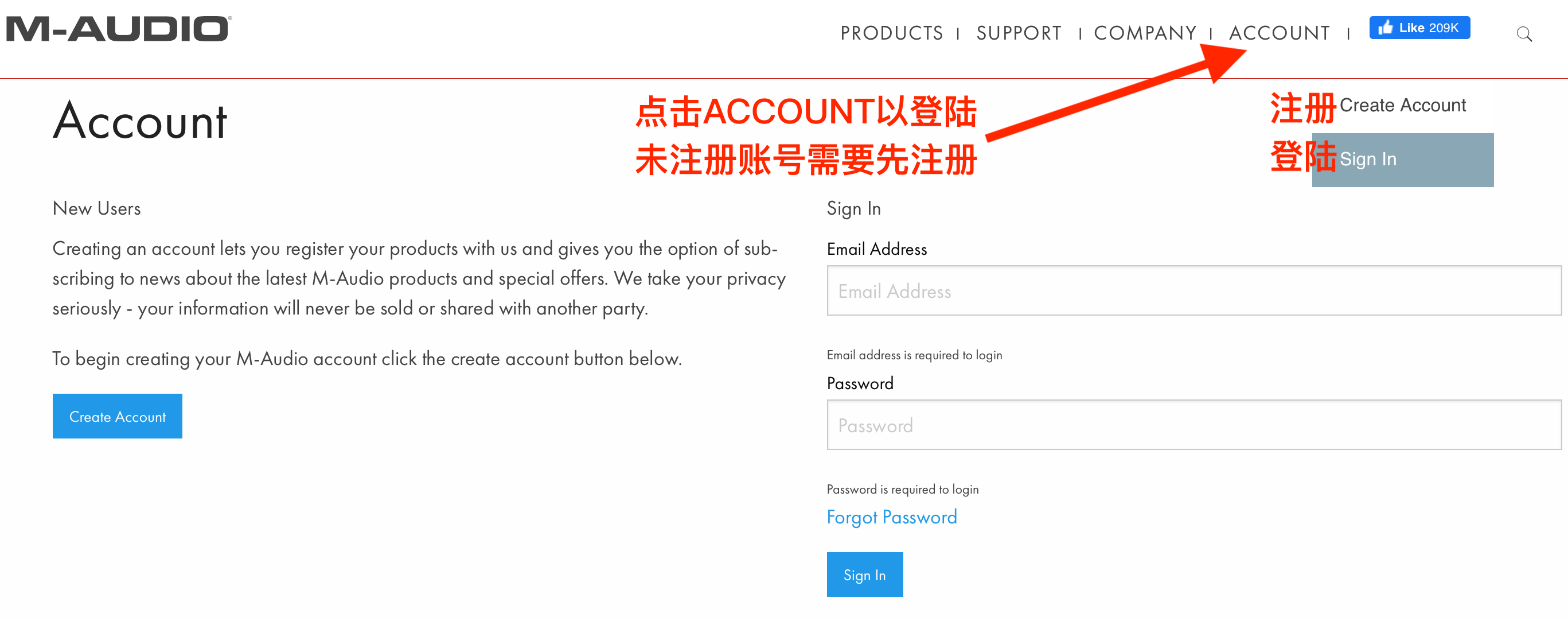
Task: Focus the Password input field
Action: tap(1193, 425)
